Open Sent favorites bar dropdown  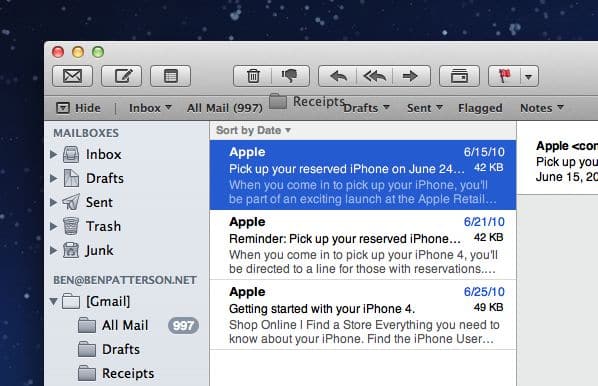click(x=424, y=108)
